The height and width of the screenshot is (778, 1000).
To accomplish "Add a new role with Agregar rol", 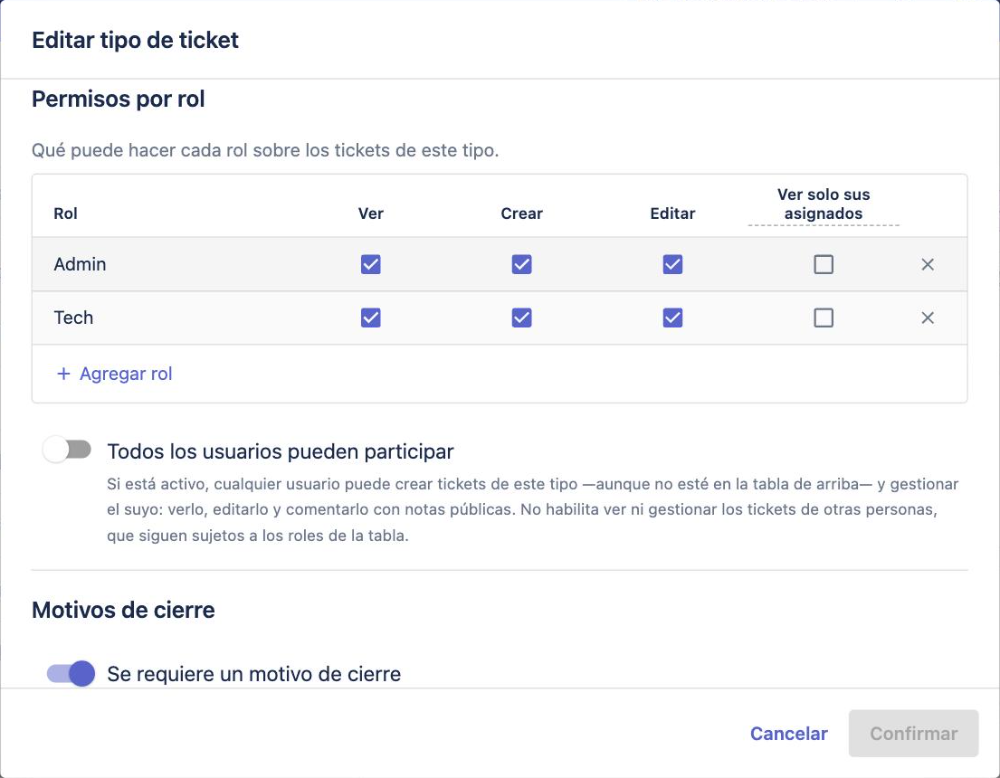I will click(115, 374).
